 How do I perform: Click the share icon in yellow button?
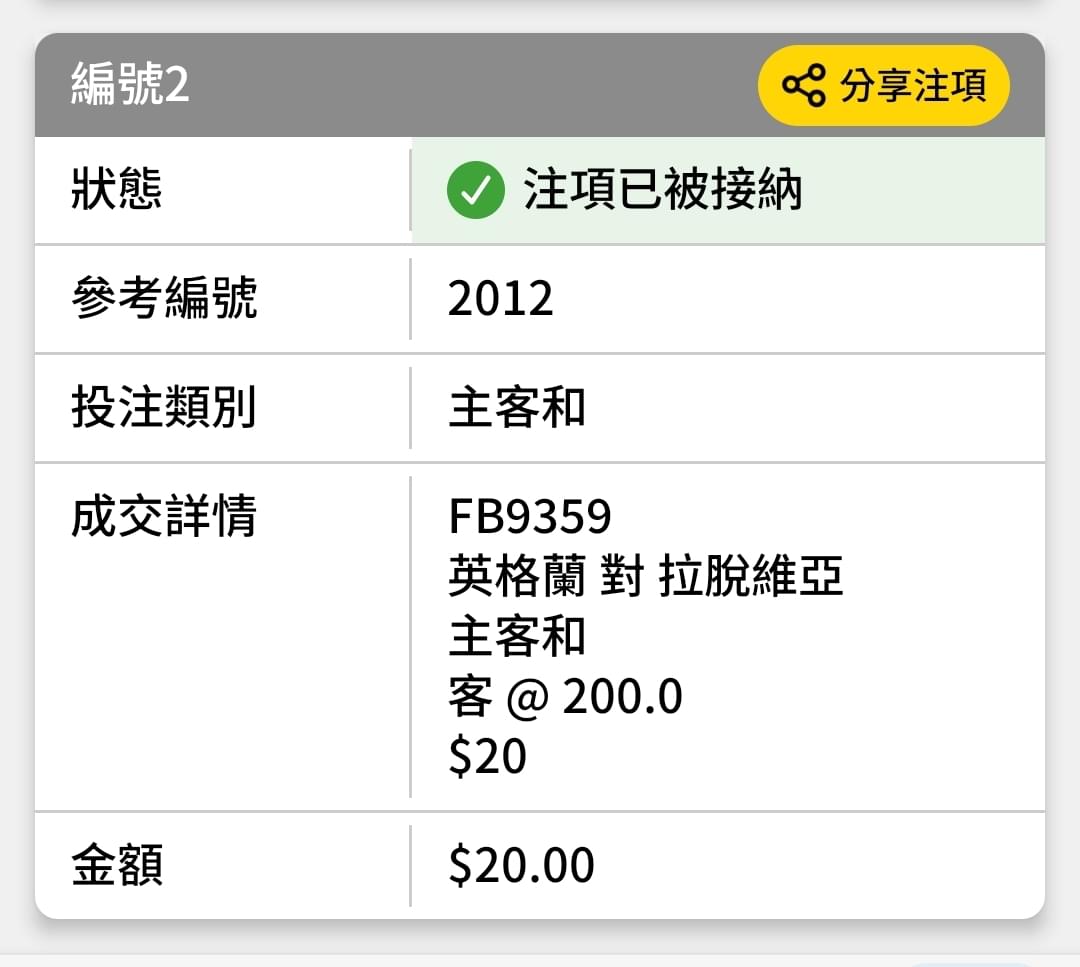[803, 85]
